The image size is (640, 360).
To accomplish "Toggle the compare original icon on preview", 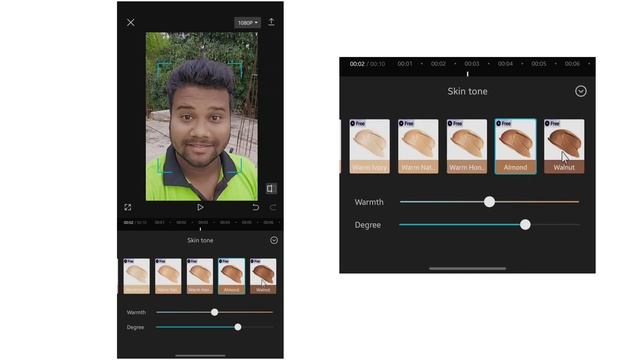I will point(270,188).
